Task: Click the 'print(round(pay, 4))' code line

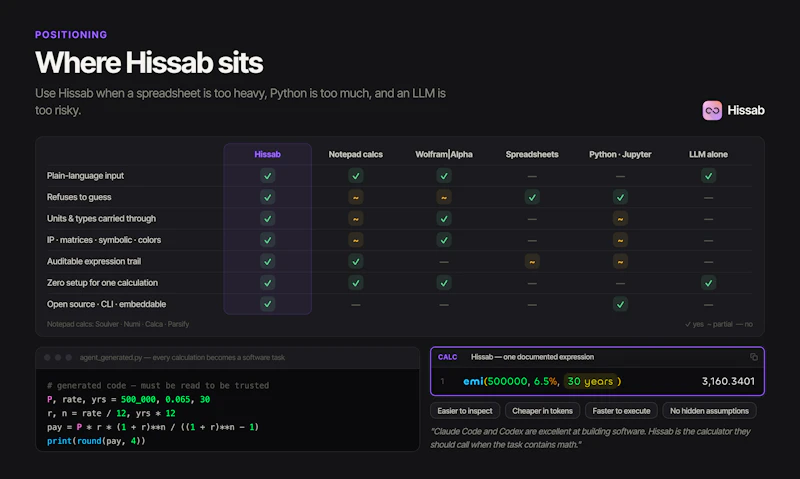Action: pyautogui.click(x=96, y=441)
